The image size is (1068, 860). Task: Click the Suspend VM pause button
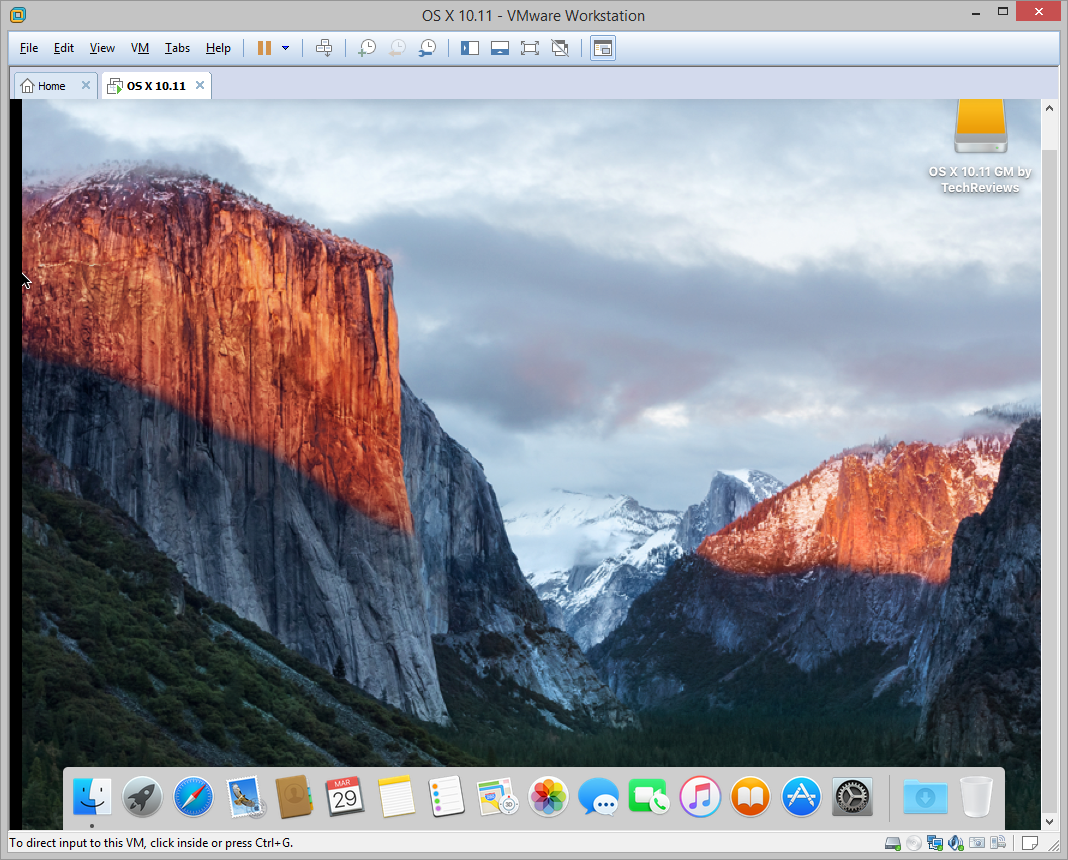point(264,48)
